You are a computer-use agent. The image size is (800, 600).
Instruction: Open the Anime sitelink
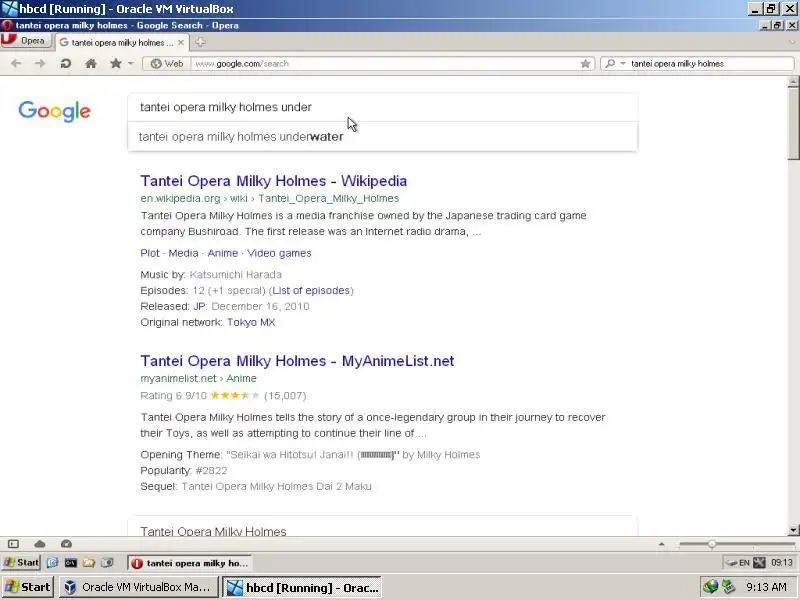coord(222,253)
